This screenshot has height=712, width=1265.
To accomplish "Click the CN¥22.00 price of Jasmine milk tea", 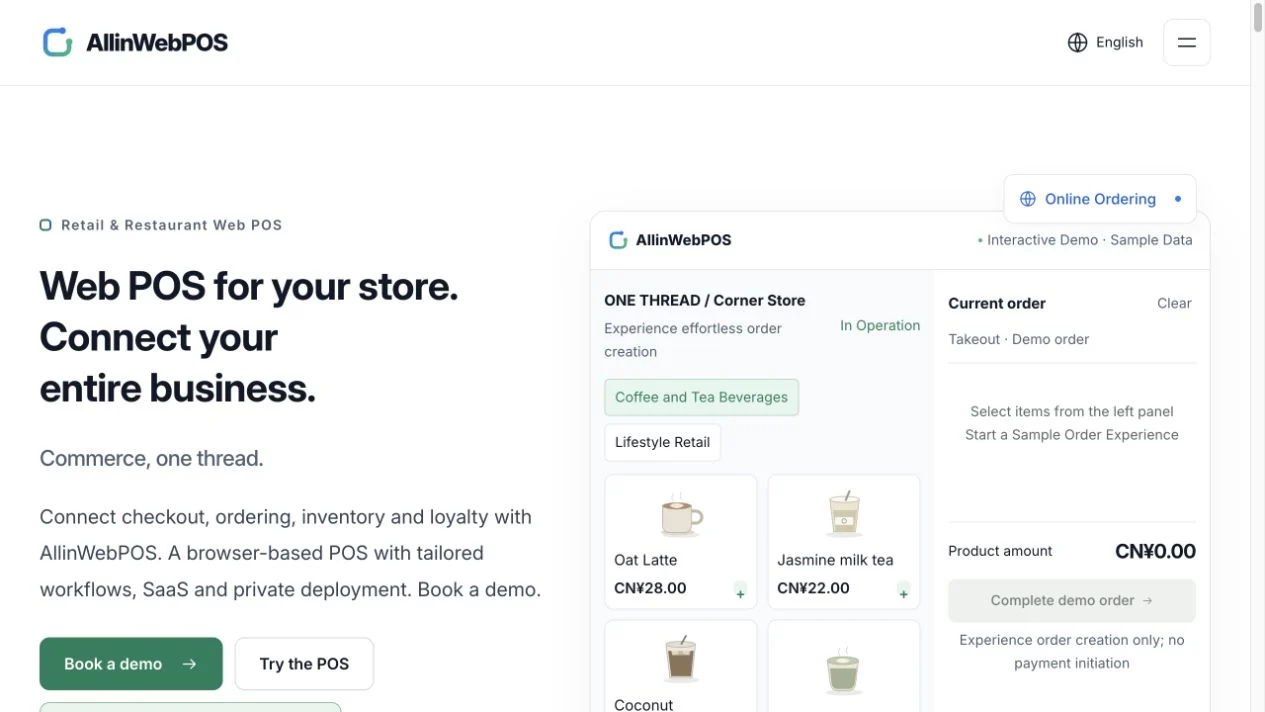I will [x=813, y=588].
